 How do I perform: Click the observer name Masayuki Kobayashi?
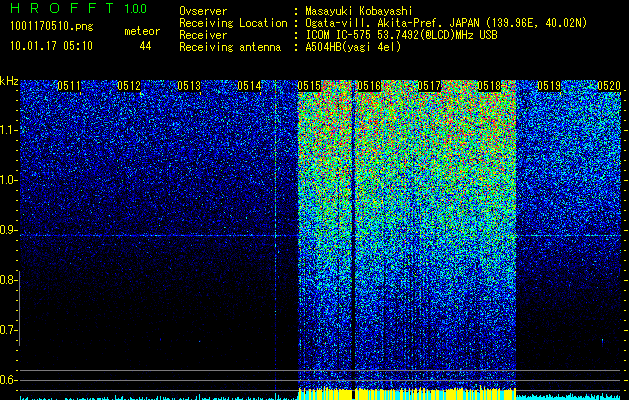coord(359,11)
